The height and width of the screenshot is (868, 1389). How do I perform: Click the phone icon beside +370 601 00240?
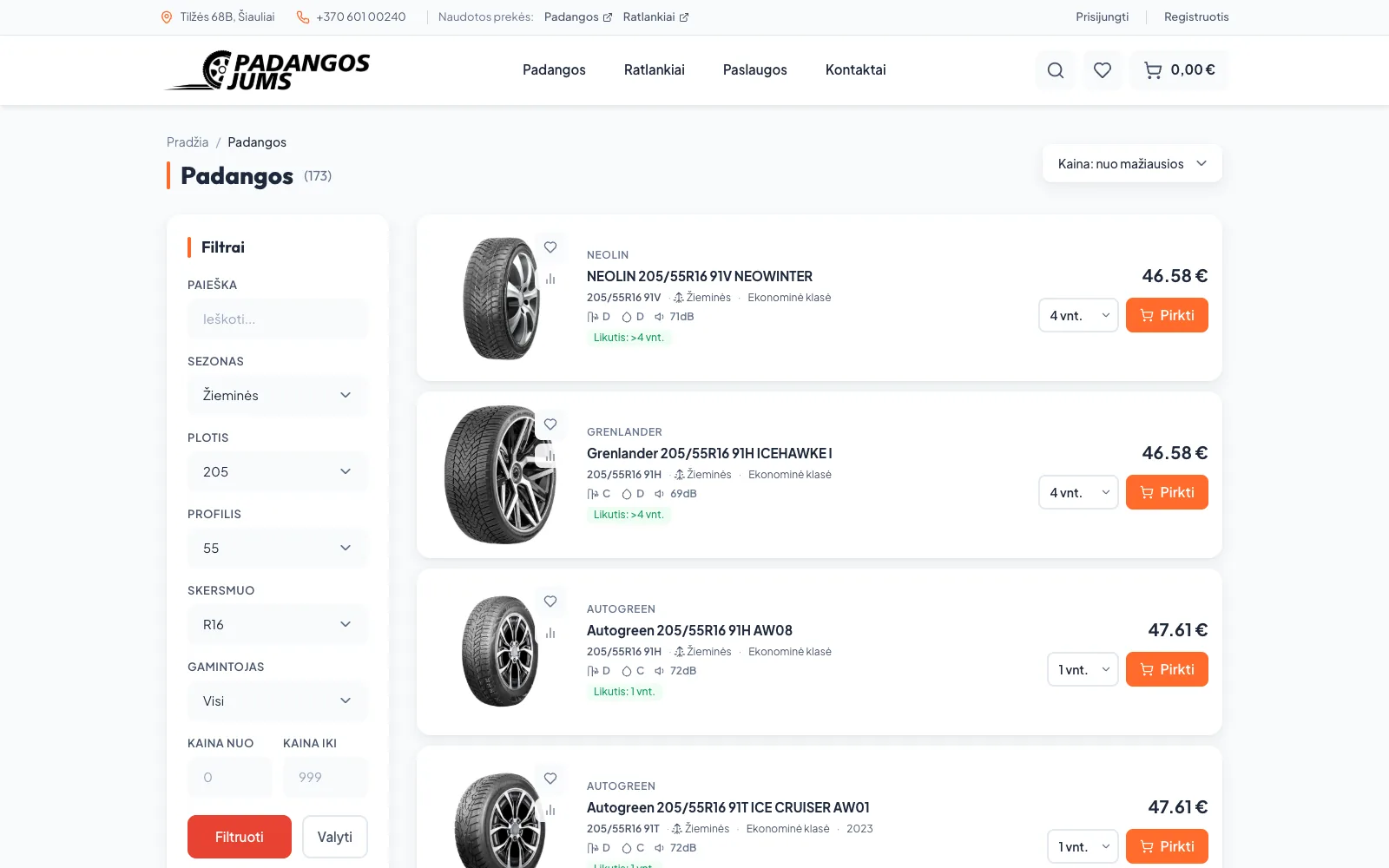click(303, 17)
